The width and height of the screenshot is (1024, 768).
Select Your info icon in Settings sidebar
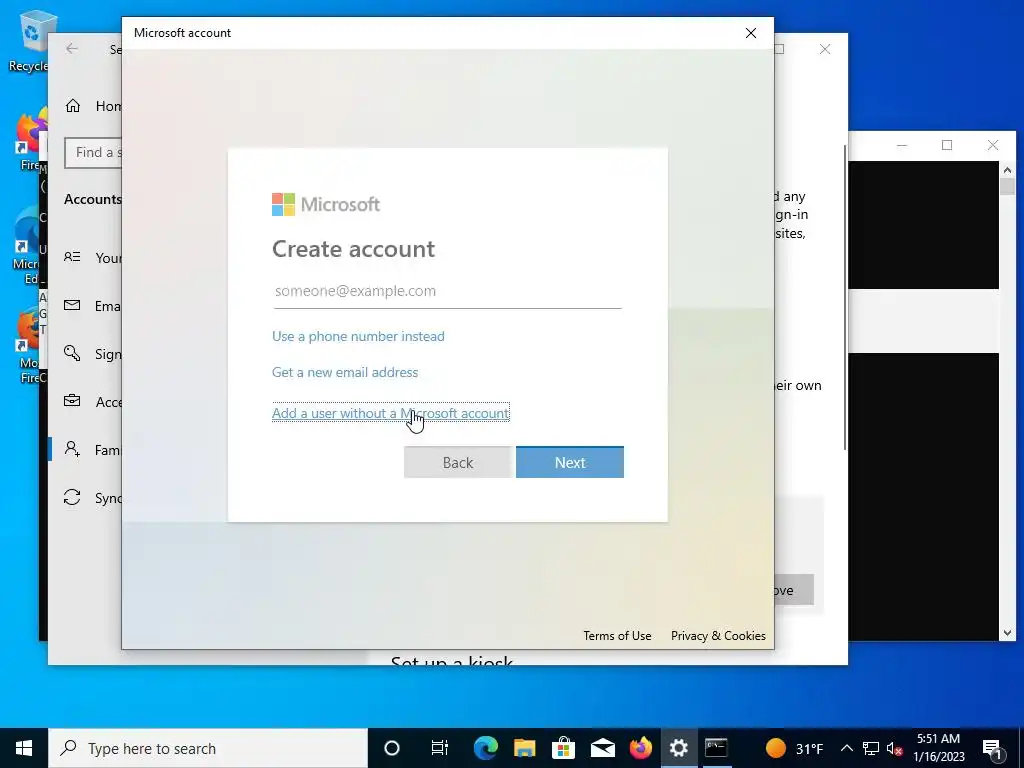point(72,257)
